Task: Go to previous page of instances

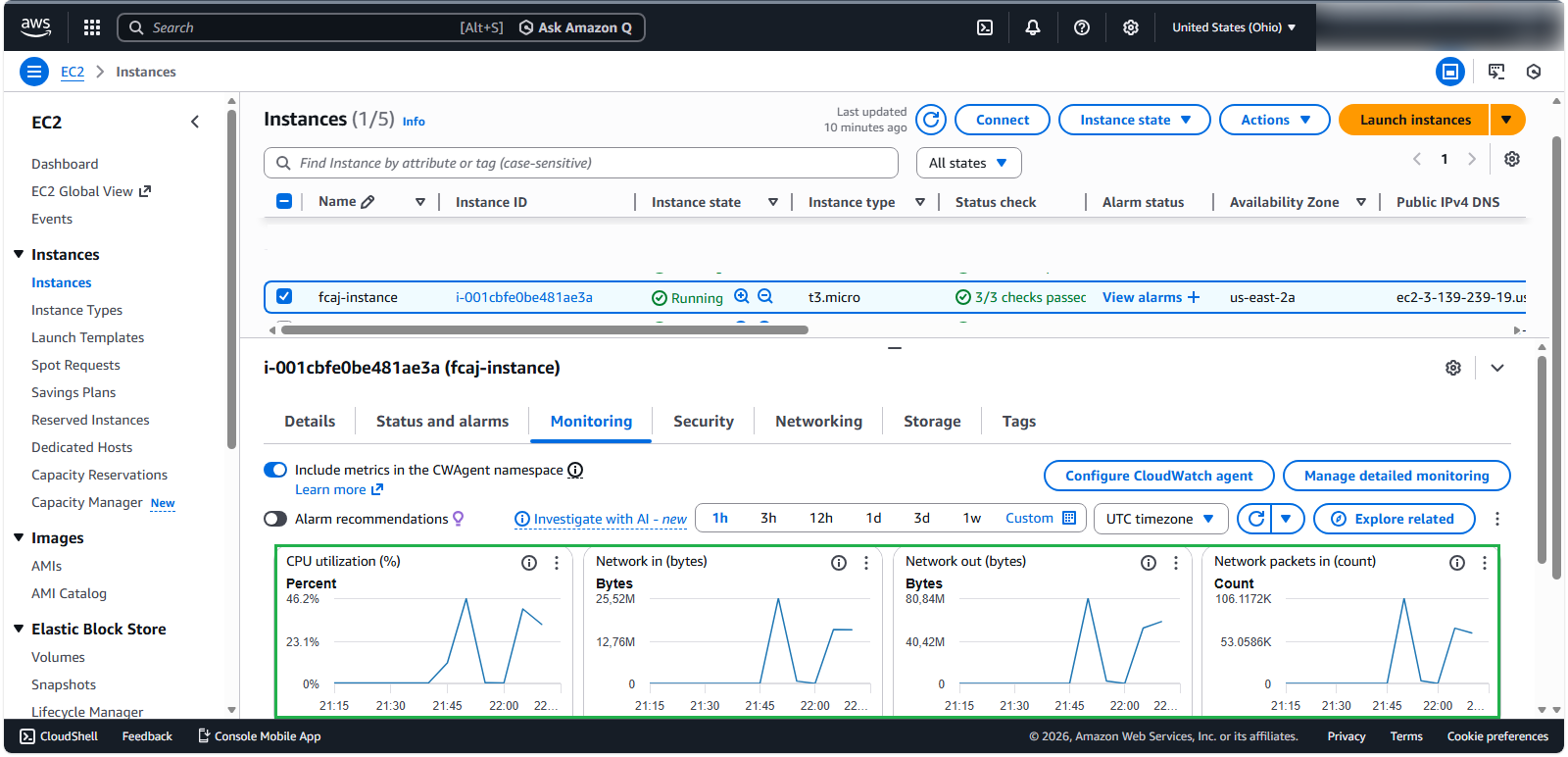Action: [x=1417, y=159]
